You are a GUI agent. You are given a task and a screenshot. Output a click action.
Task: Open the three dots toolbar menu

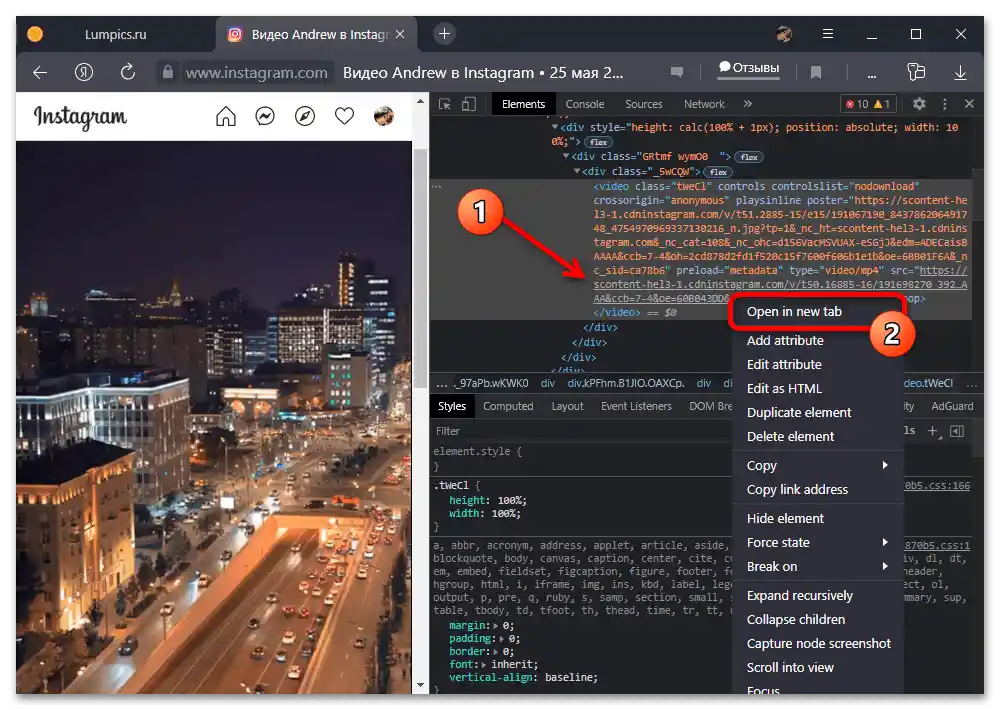[872, 74]
